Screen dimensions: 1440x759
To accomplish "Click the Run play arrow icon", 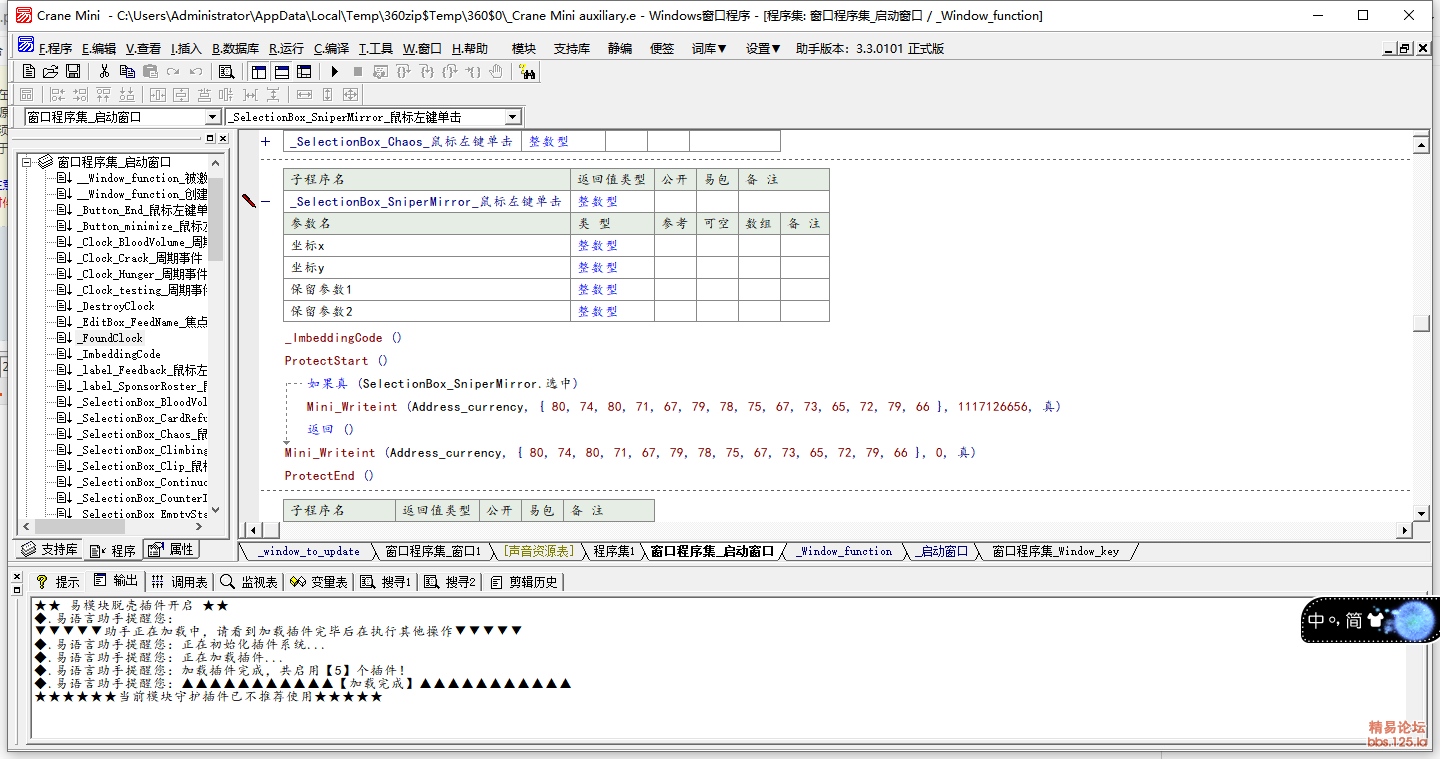I will (335, 71).
